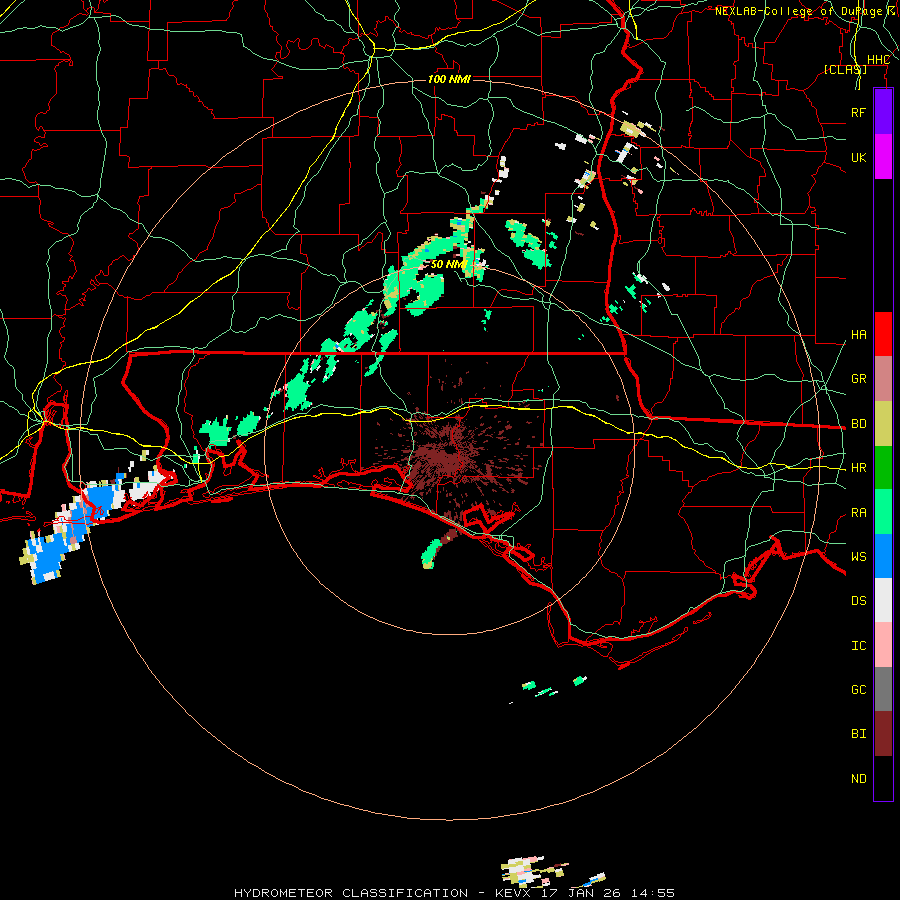Click the GC gray legend swatch
Image resolution: width=900 pixels, height=900 pixels.
[883, 689]
